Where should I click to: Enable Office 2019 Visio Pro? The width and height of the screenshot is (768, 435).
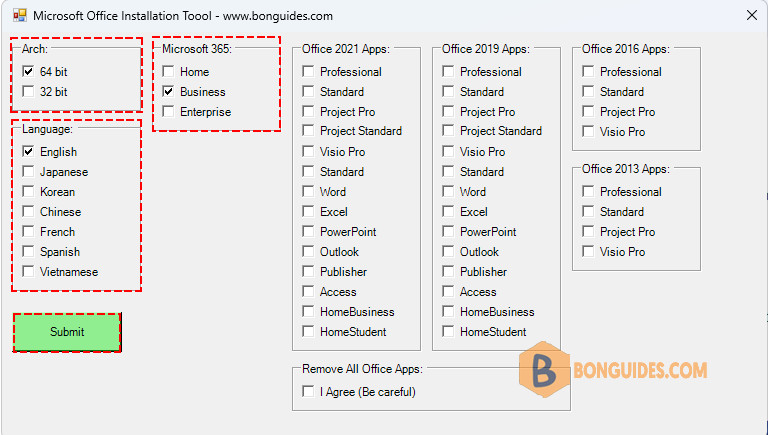click(448, 151)
